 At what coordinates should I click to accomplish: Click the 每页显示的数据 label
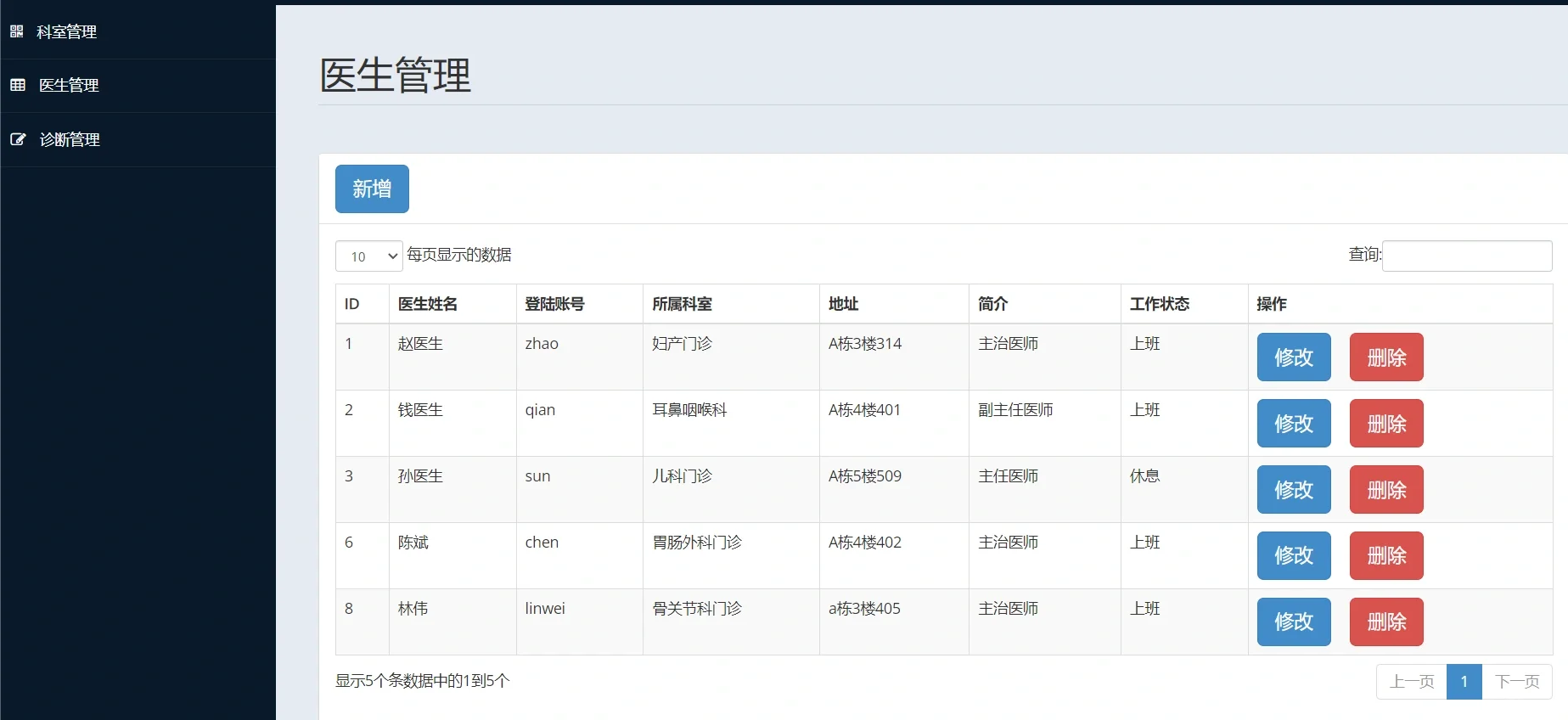(x=458, y=255)
